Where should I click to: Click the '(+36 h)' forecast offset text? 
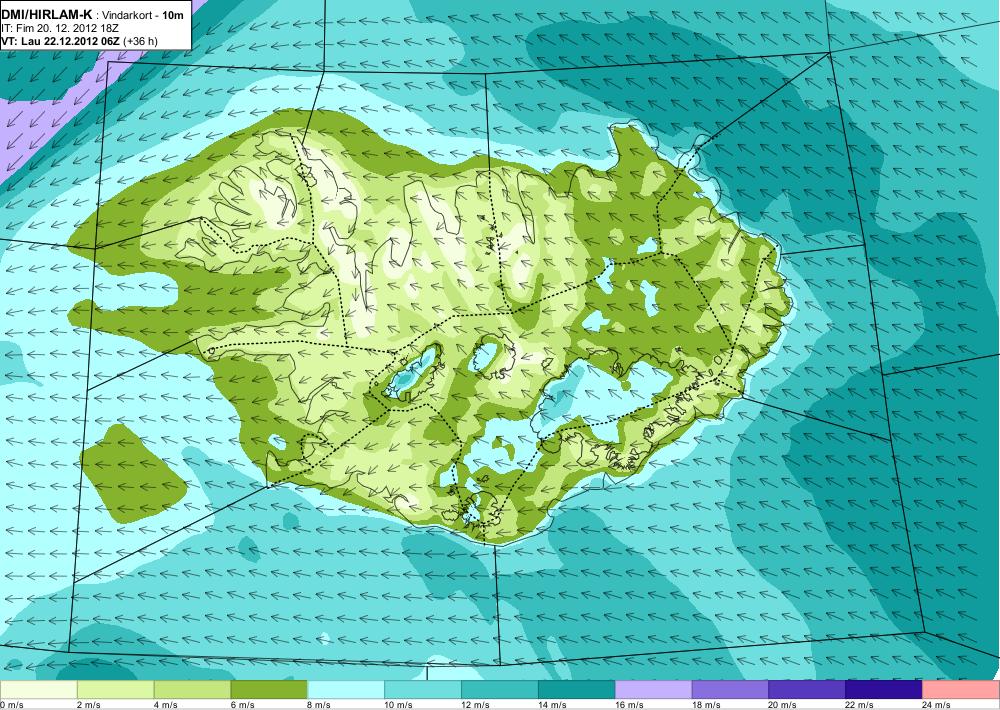pyautogui.click(x=140, y=41)
